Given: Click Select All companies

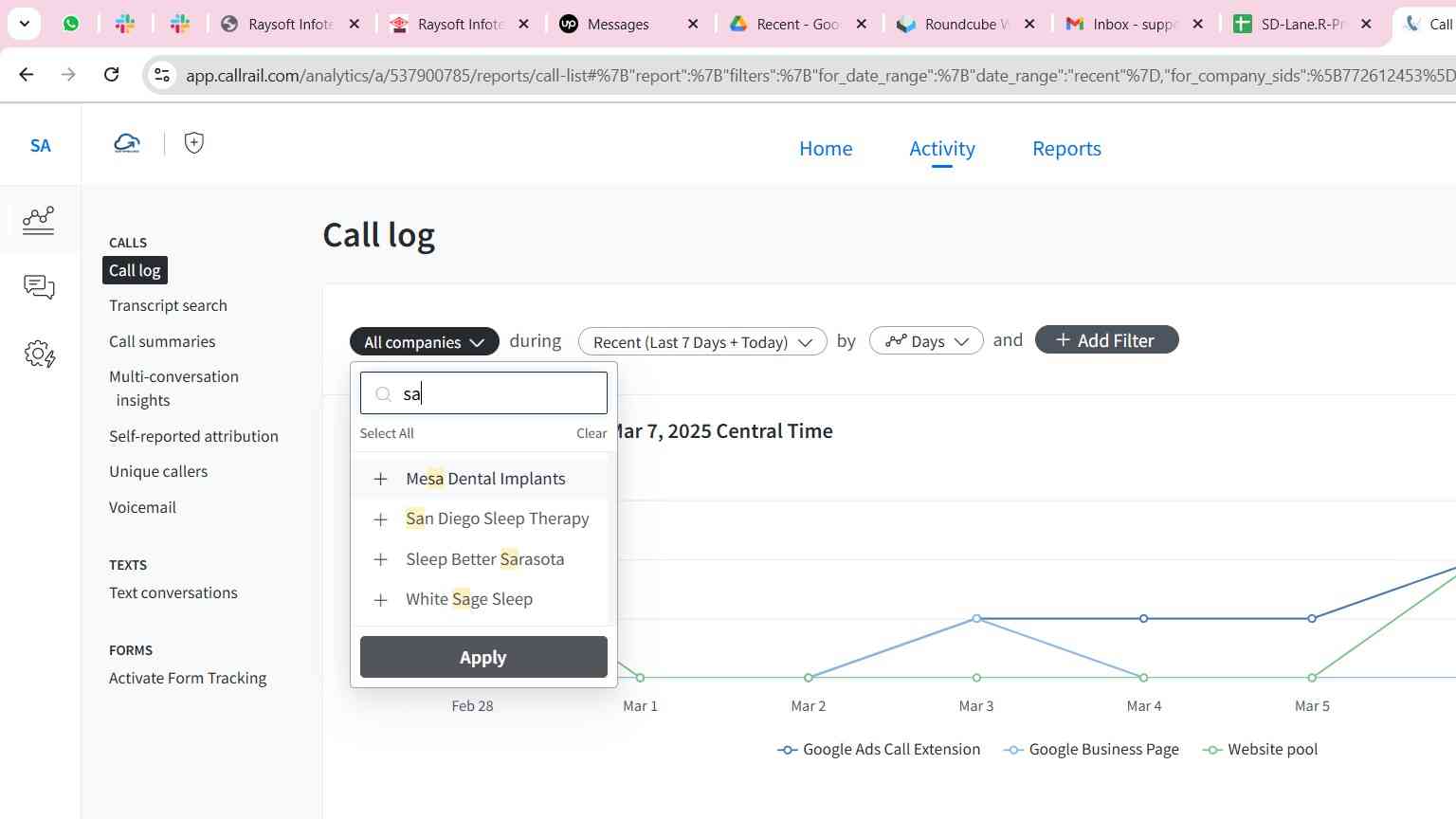Looking at the screenshot, I should click(387, 433).
